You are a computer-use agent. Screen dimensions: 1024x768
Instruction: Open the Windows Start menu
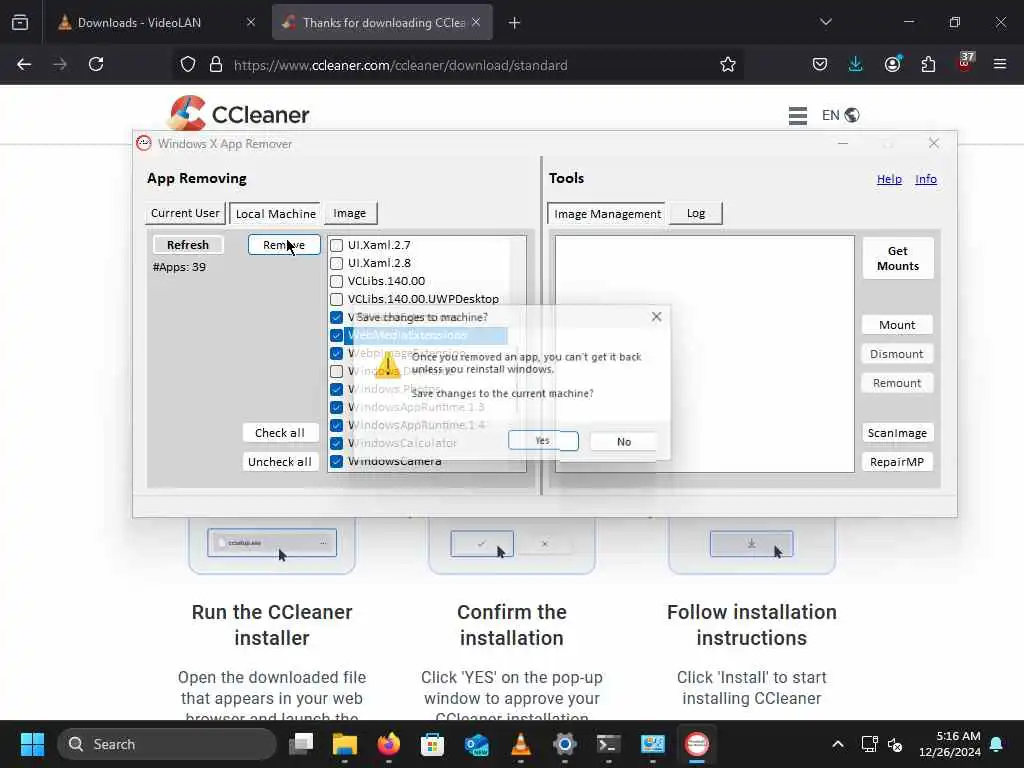coord(33,744)
